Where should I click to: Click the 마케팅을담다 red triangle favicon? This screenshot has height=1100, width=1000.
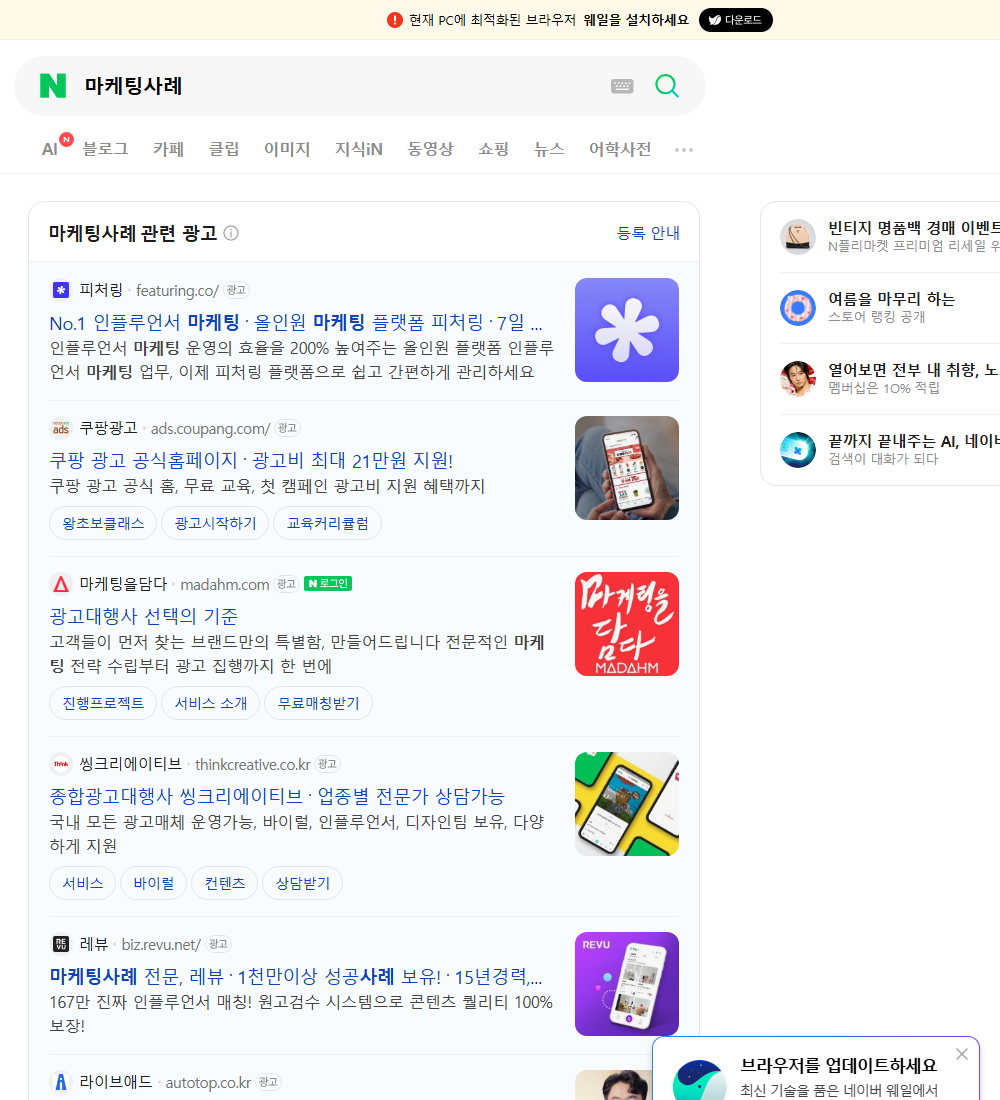[61, 584]
